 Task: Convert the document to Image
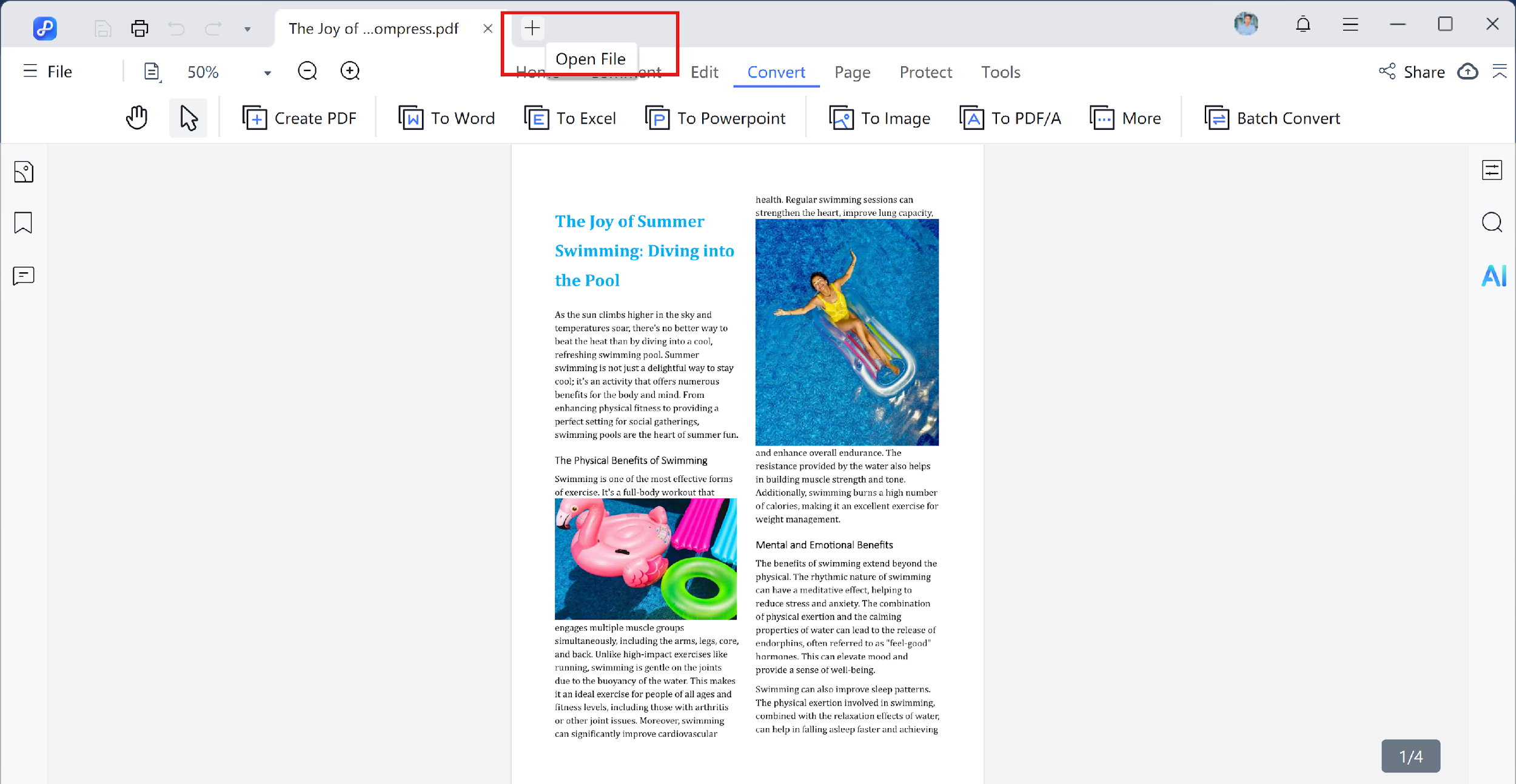[x=879, y=118]
